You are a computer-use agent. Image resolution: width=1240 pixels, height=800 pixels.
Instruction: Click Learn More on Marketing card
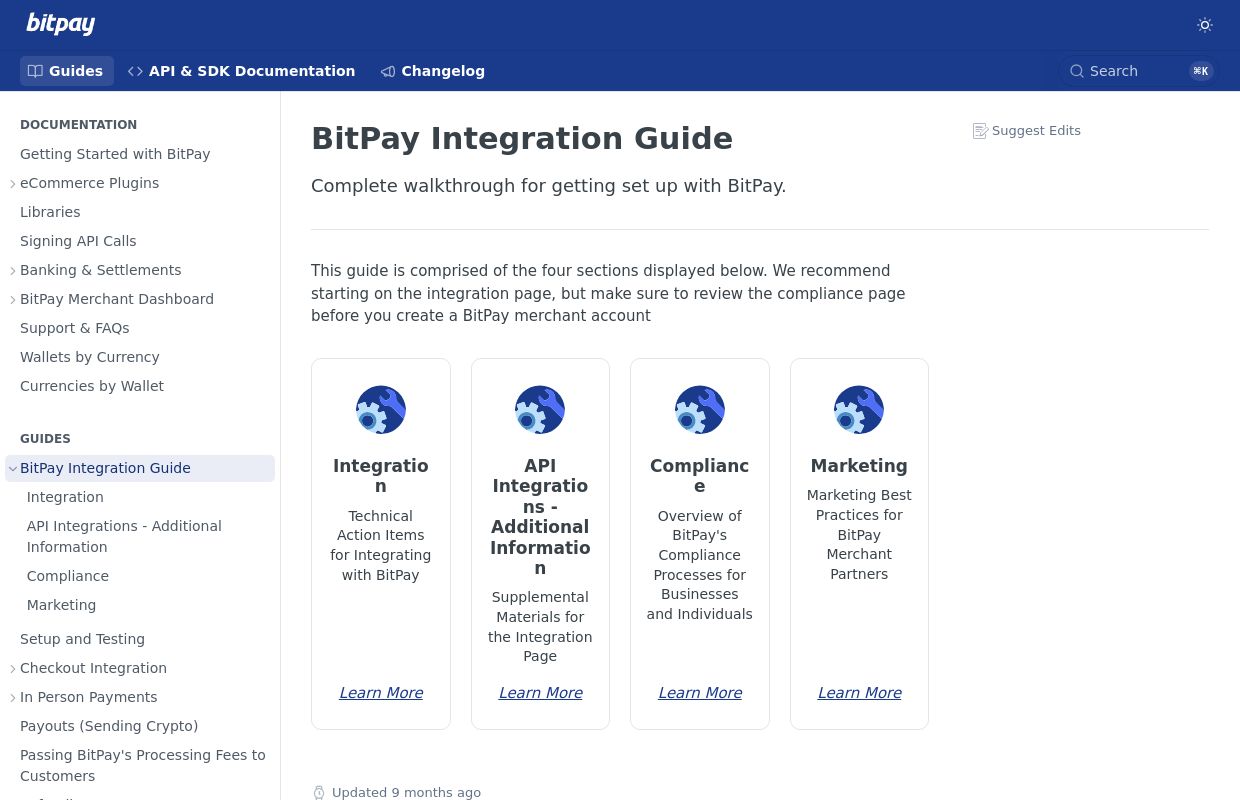(x=859, y=693)
